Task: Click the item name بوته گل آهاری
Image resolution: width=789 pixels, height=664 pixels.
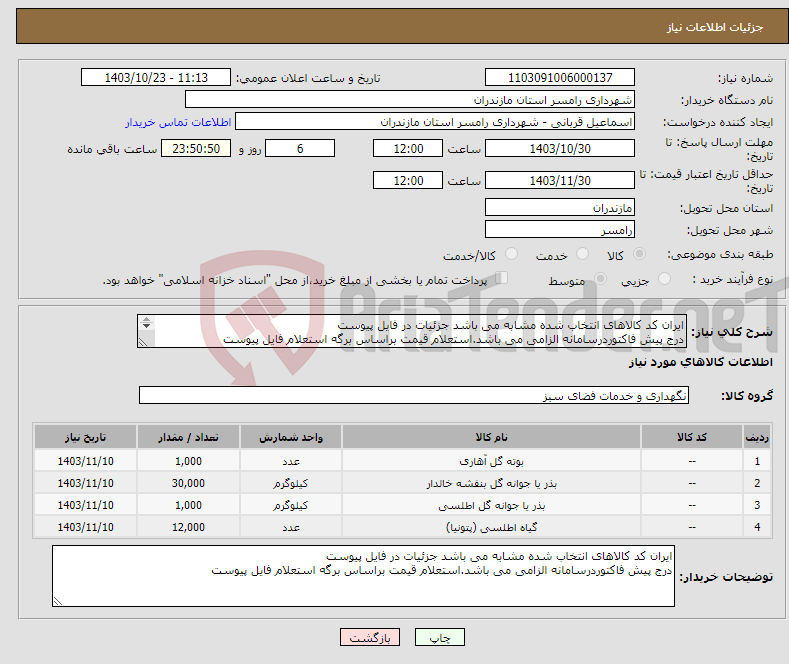Action: click(x=491, y=461)
